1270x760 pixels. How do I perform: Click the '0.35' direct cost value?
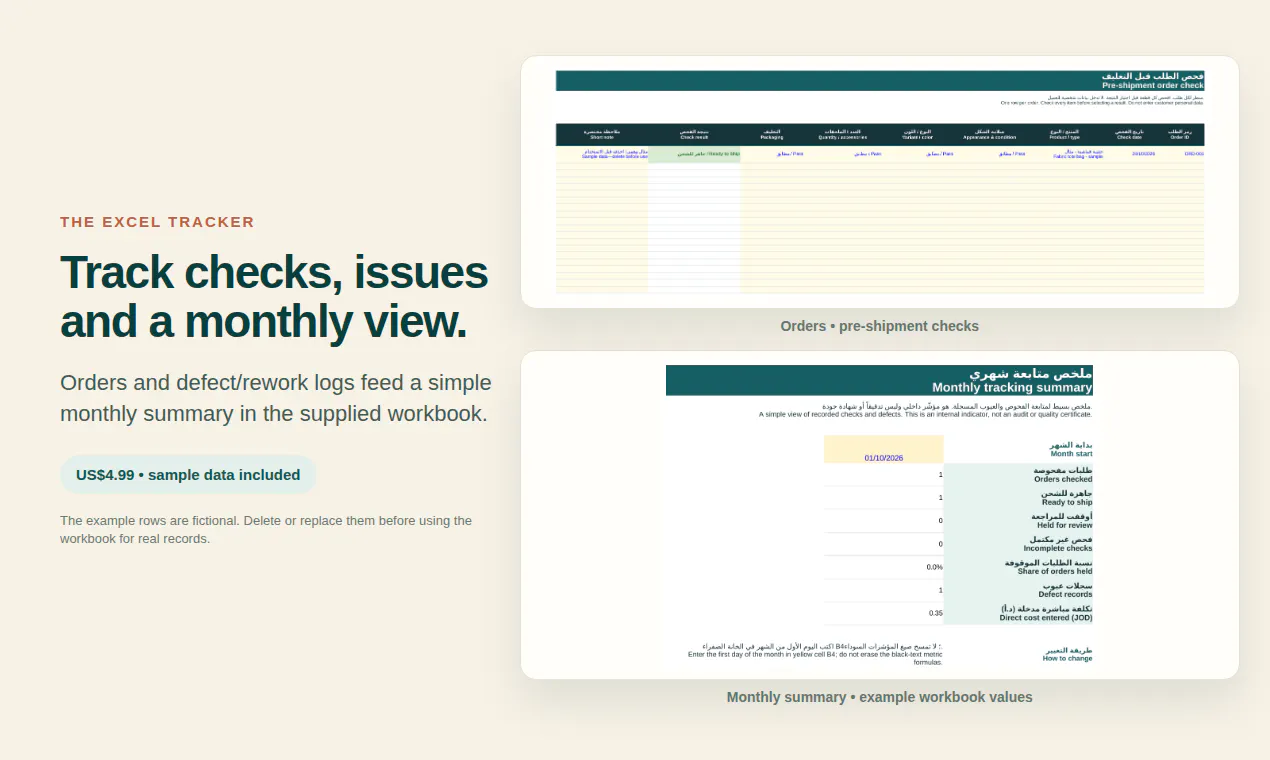884,613
